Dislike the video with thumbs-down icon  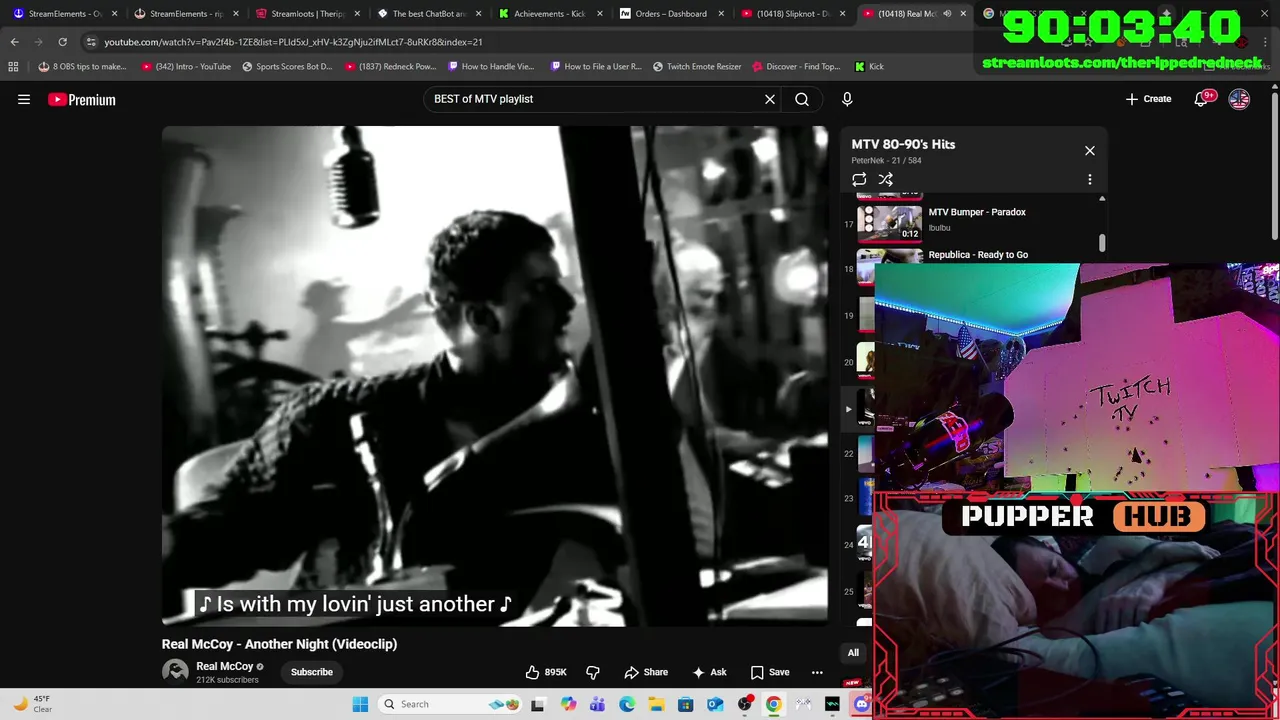pos(593,672)
